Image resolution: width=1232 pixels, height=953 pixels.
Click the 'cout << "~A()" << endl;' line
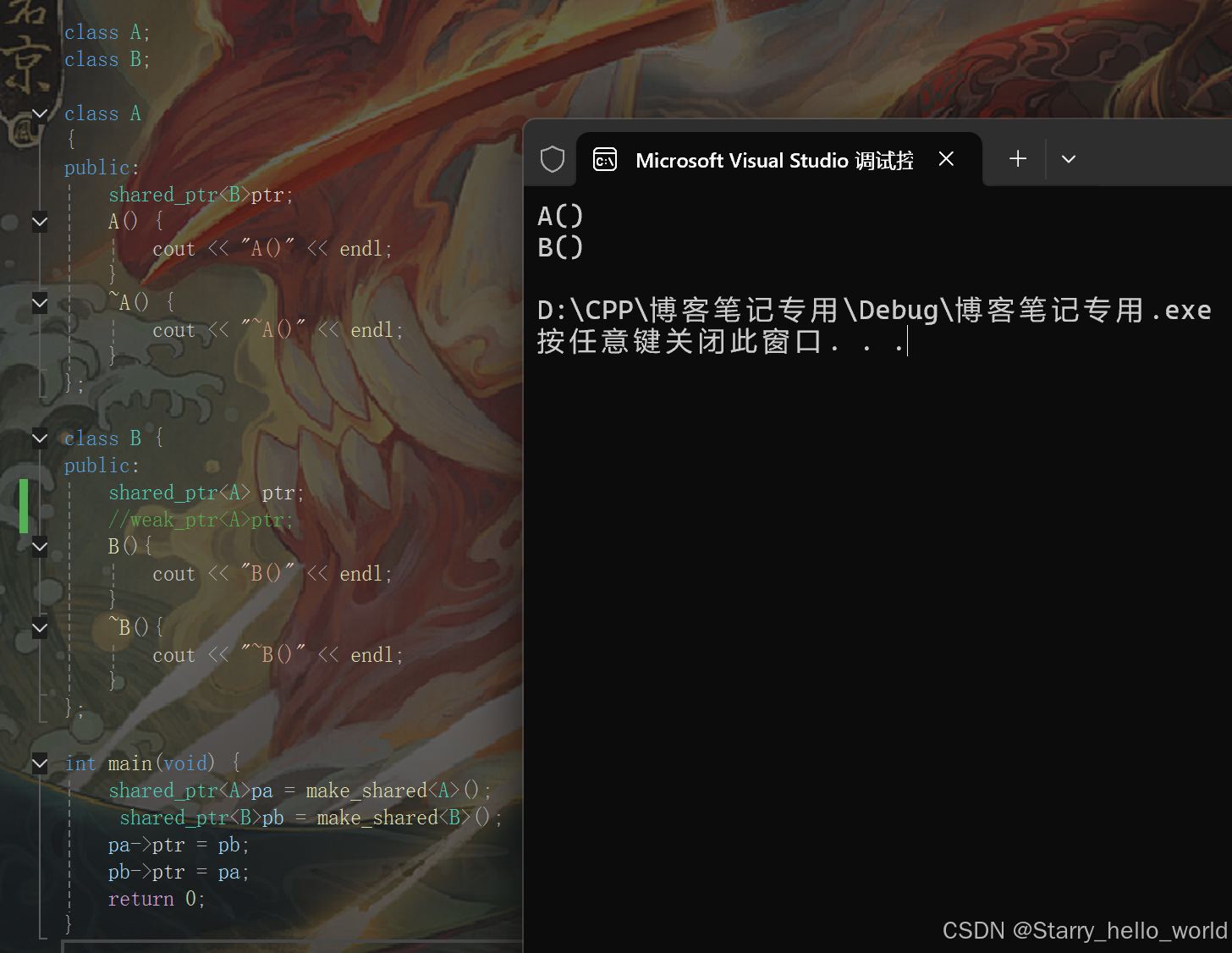(x=278, y=330)
